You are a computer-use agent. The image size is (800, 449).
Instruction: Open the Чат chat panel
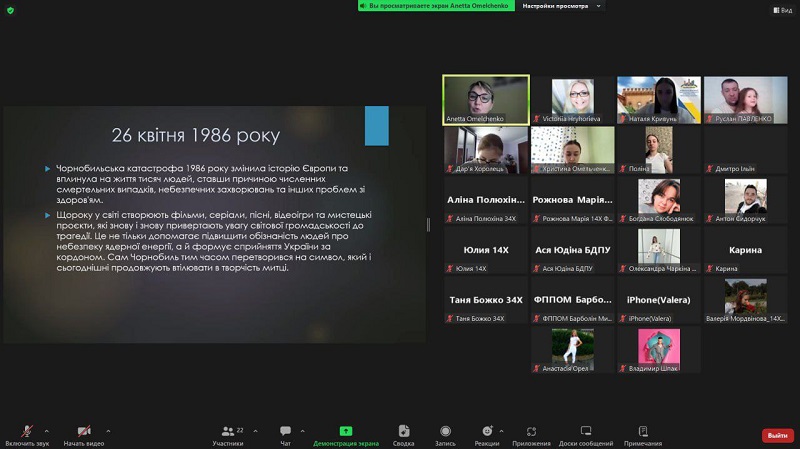point(286,432)
